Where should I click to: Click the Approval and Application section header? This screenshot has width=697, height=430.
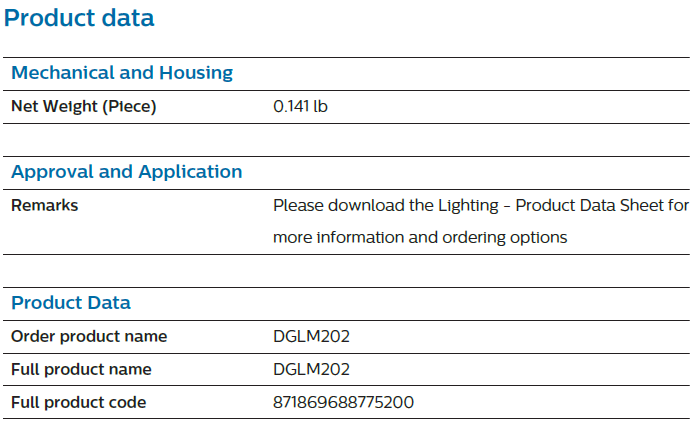pos(127,172)
